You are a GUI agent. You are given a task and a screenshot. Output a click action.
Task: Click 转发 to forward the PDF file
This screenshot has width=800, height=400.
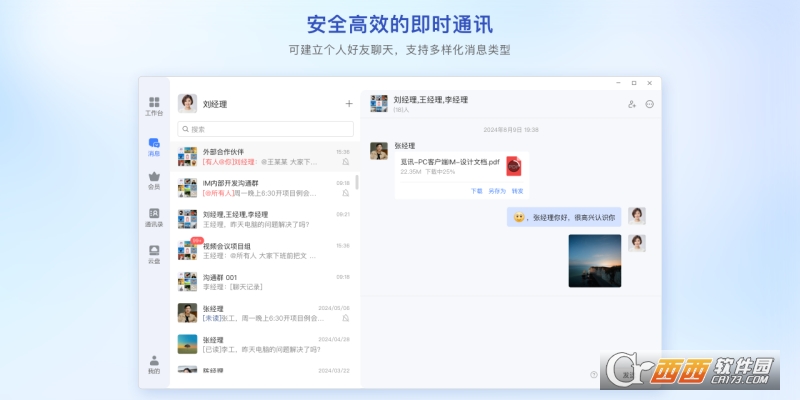coord(517,190)
